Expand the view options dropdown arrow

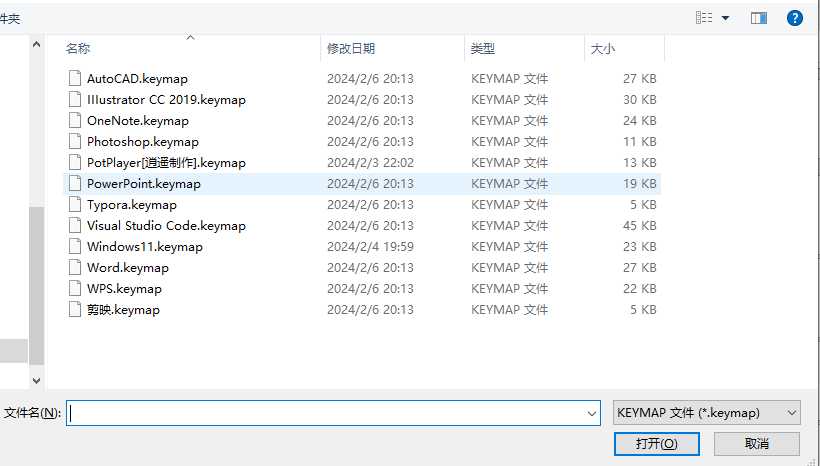(x=725, y=18)
